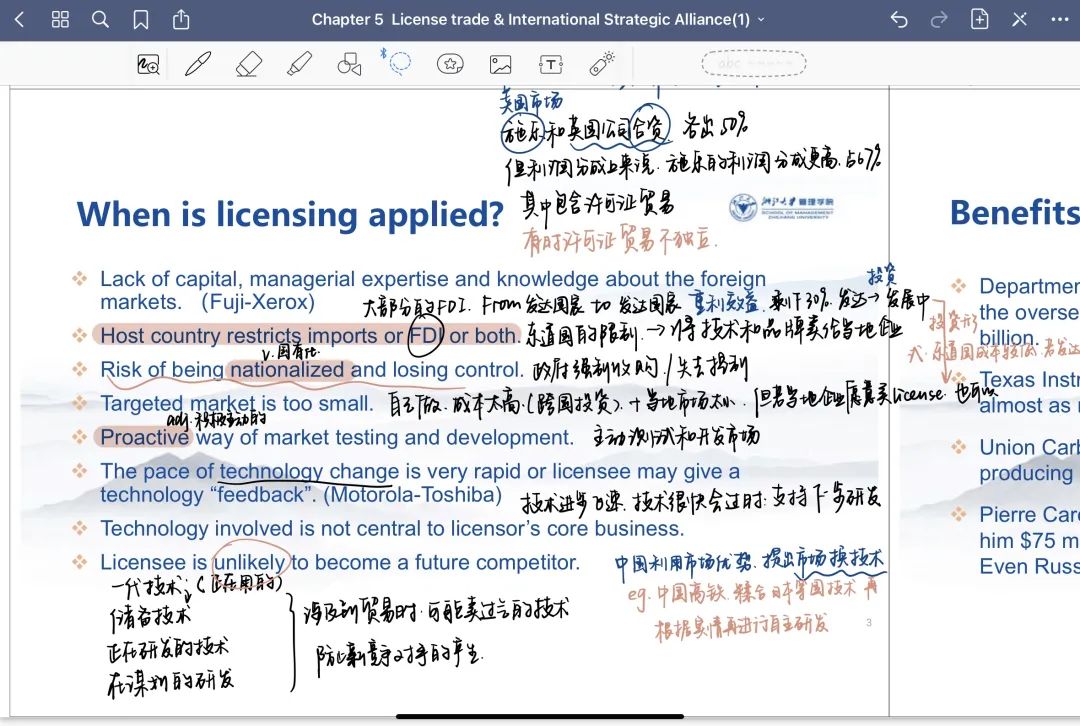Select the Highlighter tool

point(299,65)
